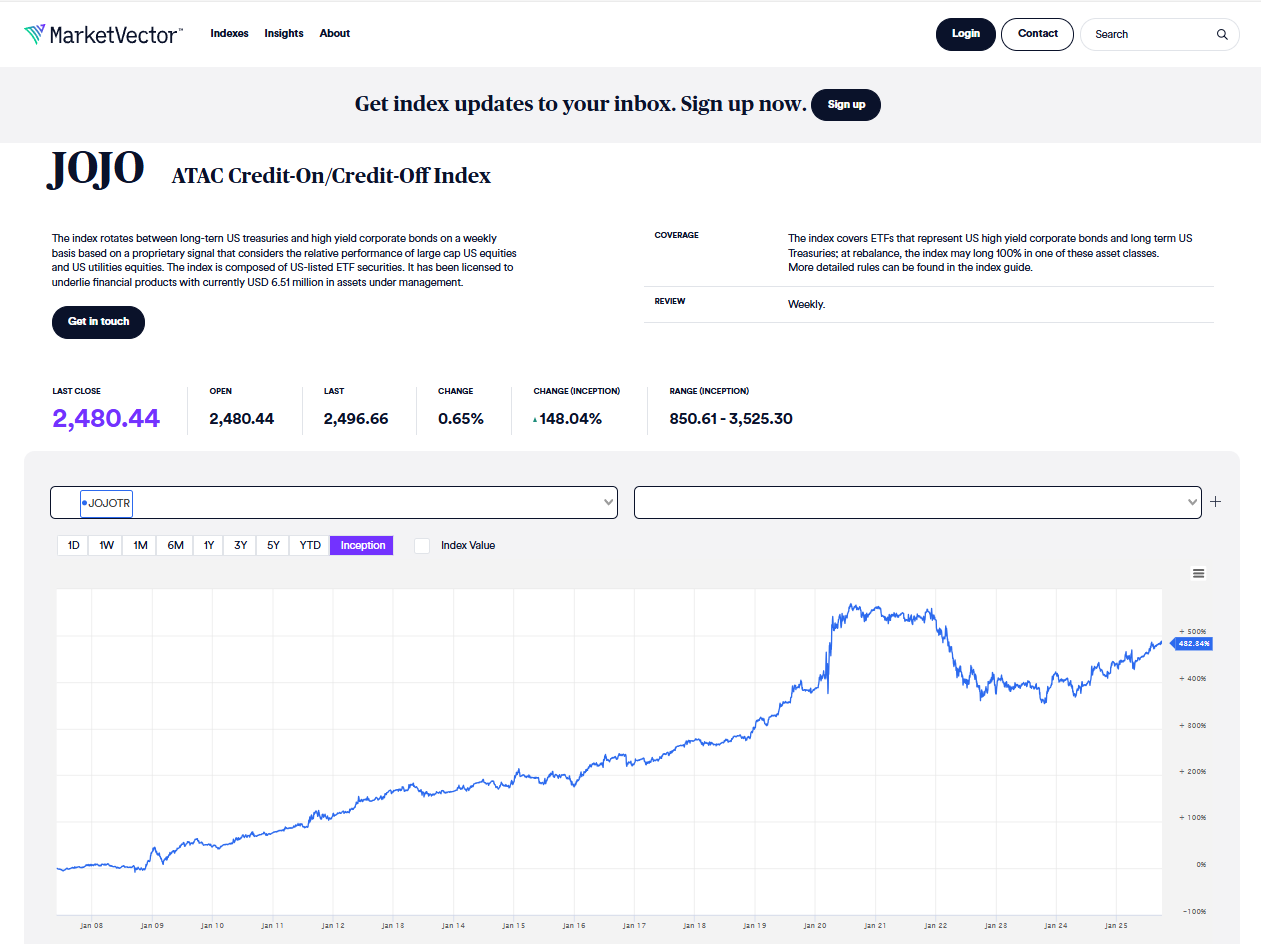Click the Contact button

pyautogui.click(x=1037, y=34)
